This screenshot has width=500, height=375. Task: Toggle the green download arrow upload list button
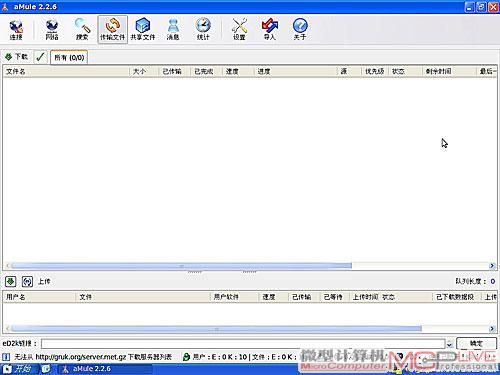point(11,282)
